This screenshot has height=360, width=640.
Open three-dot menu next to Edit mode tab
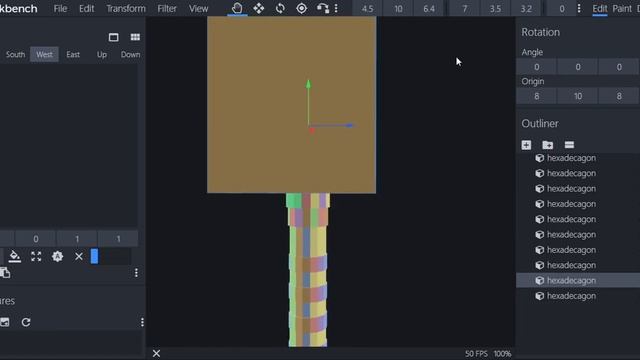click(579, 8)
